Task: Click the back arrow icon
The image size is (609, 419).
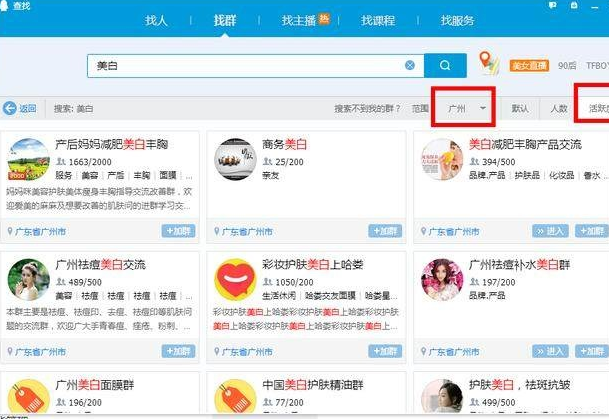Action: pos(10,108)
